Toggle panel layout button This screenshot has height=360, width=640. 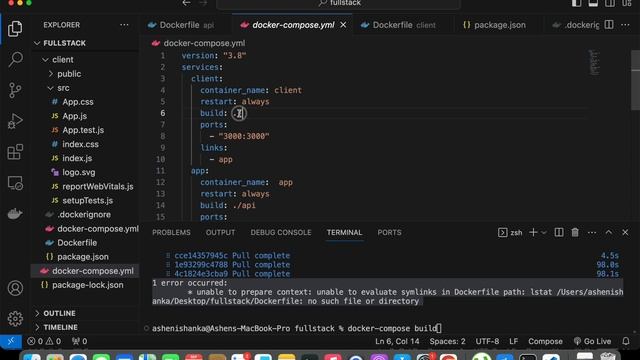pos(593,3)
